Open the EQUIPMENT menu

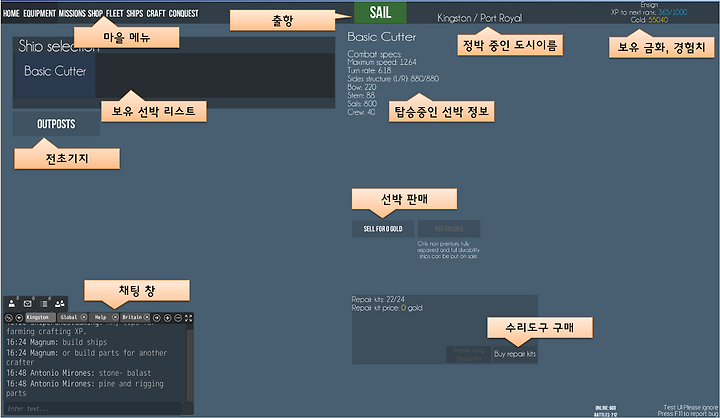tap(39, 14)
